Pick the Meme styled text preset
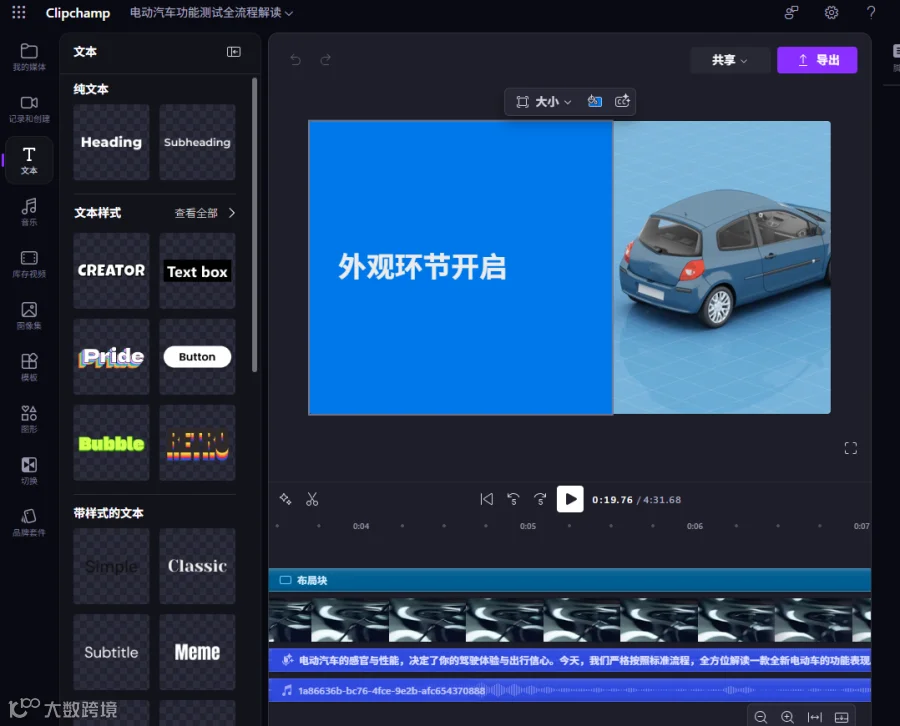This screenshot has width=900, height=726. pos(197,652)
